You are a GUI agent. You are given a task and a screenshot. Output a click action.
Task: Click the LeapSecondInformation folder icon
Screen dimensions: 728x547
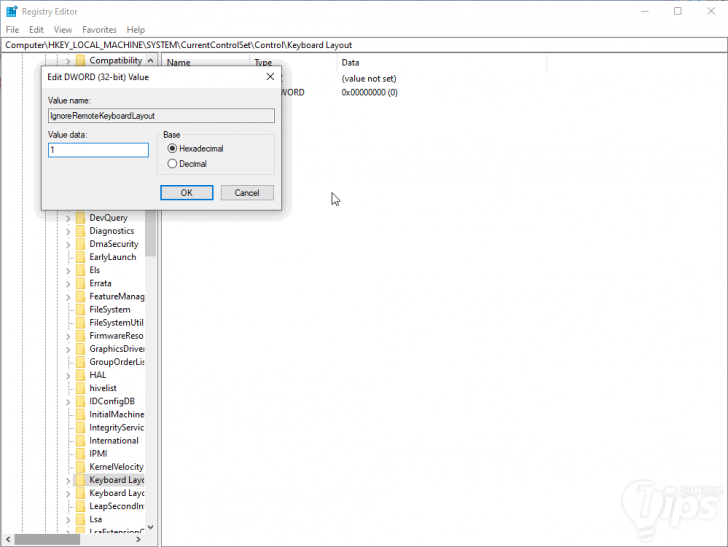click(80, 506)
